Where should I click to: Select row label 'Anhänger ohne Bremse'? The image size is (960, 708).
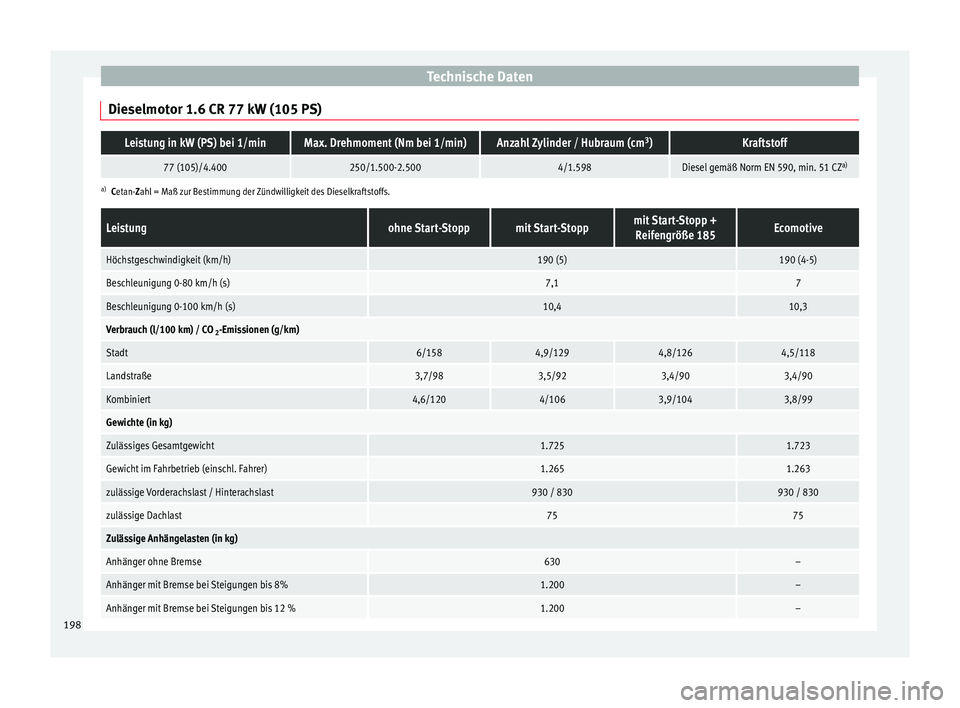[x=154, y=562]
